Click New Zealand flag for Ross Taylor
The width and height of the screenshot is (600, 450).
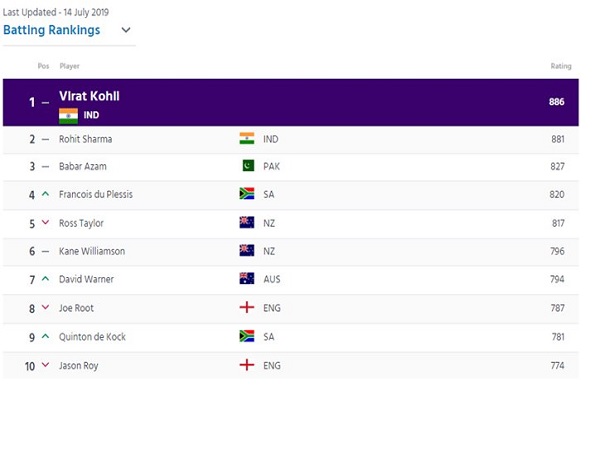247,222
